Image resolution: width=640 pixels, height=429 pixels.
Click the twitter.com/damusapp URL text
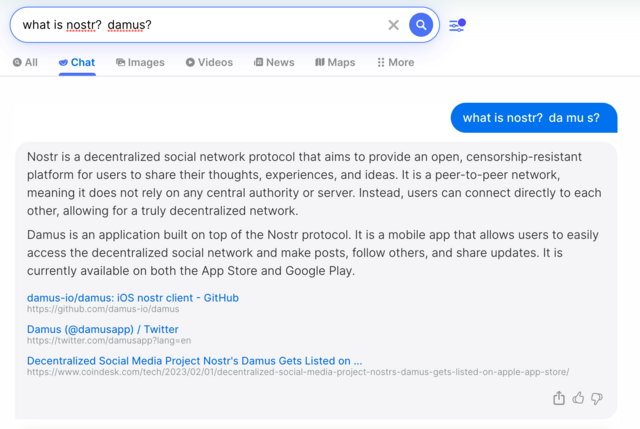[x=109, y=340]
